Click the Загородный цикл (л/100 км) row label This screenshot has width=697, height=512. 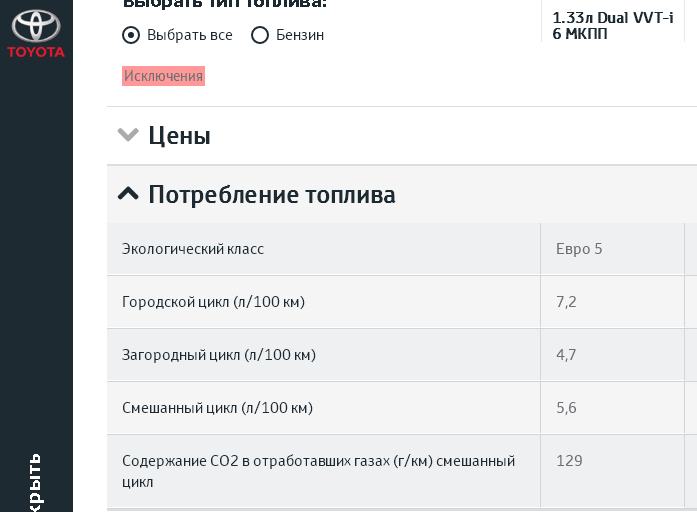219,355
